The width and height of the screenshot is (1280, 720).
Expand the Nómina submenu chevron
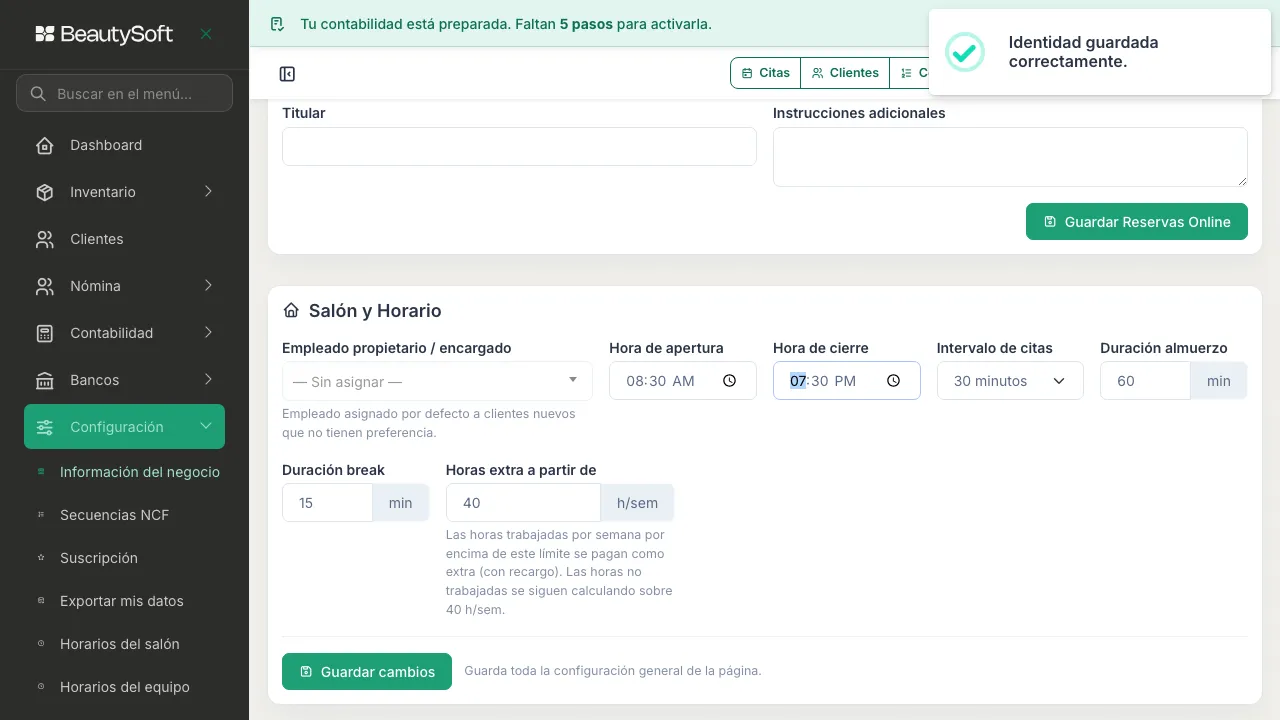(208, 286)
